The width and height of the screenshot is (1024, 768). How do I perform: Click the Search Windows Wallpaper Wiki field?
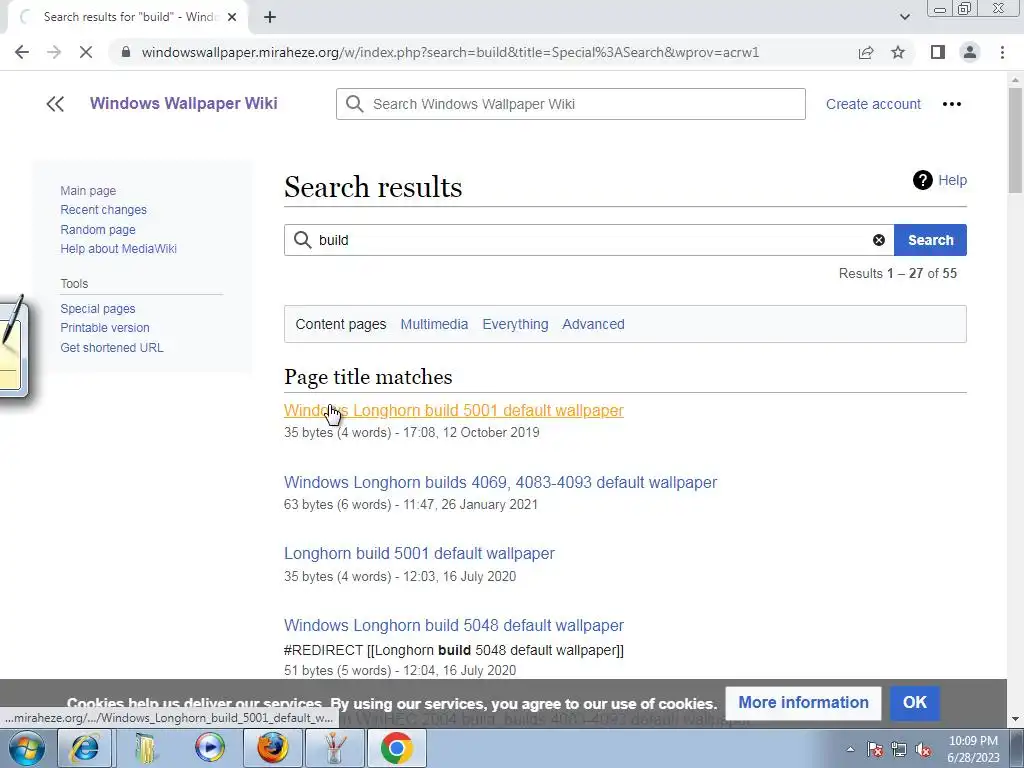[x=571, y=104]
